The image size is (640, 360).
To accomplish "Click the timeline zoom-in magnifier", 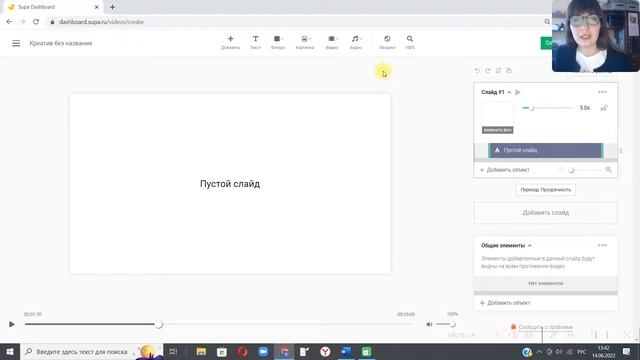I will click(608, 170).
